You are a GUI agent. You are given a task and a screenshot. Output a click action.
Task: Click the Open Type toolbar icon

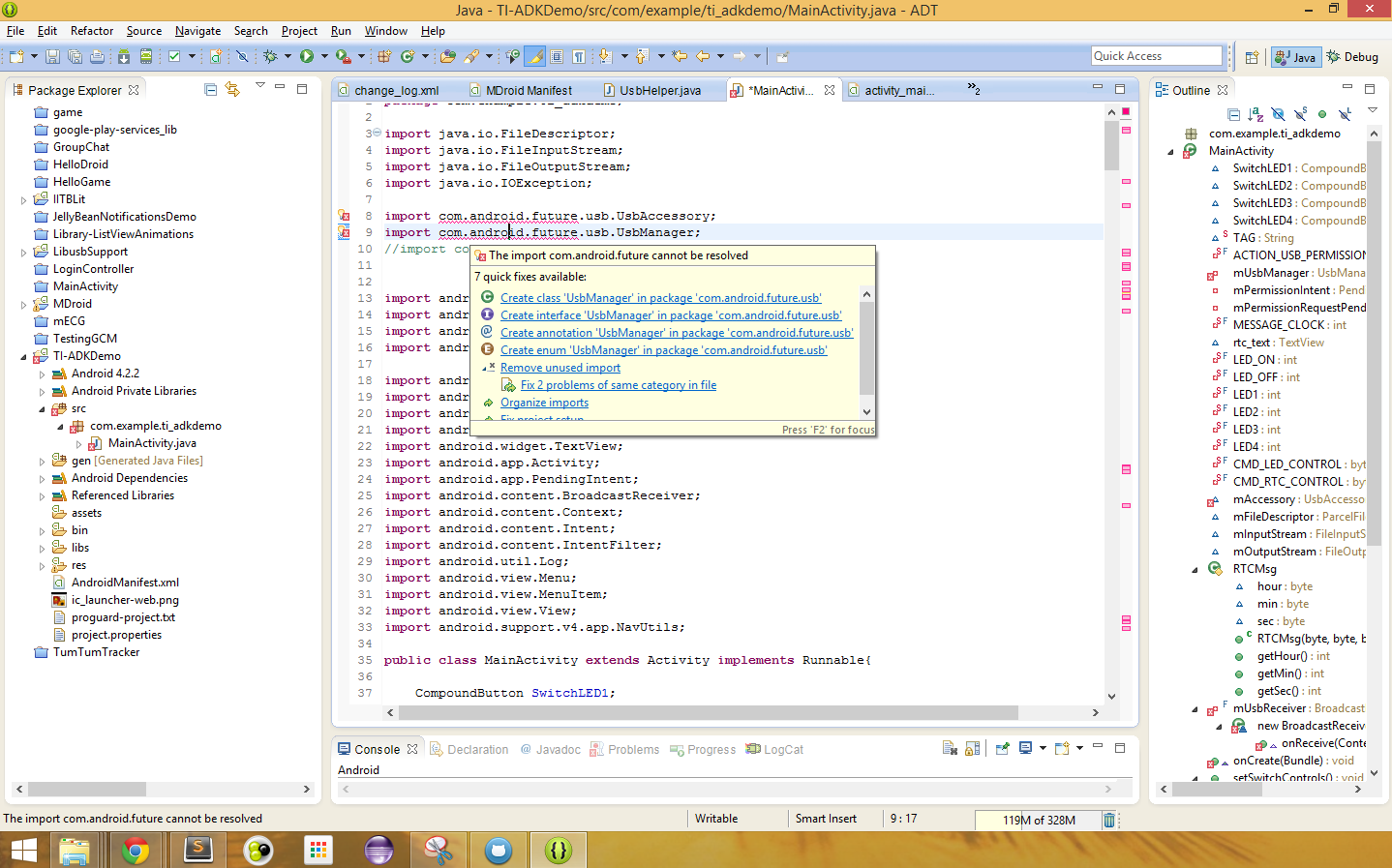447,56
